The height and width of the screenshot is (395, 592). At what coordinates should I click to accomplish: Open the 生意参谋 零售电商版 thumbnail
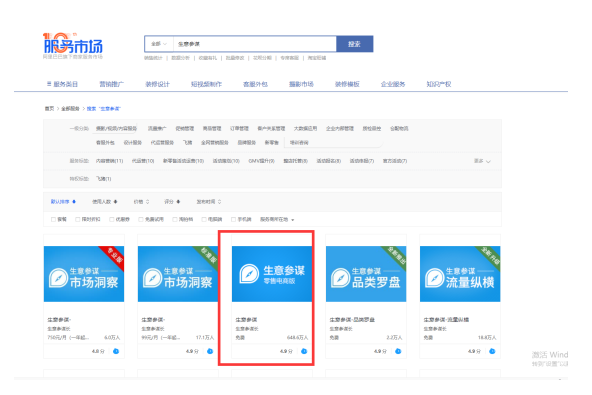[x=272, y=274]
